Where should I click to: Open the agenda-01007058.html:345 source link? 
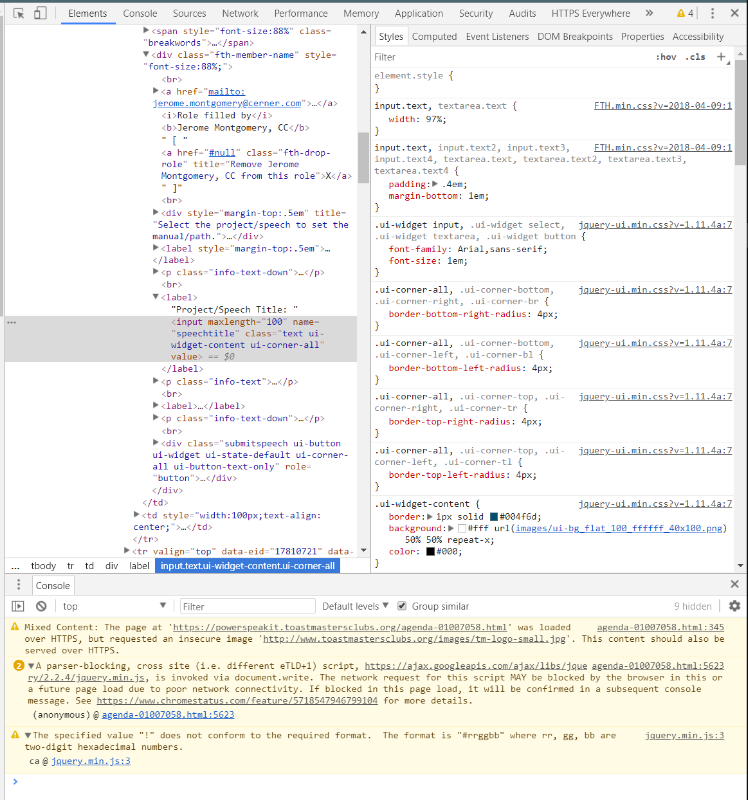pyautogui.click(x=660, y=627)
